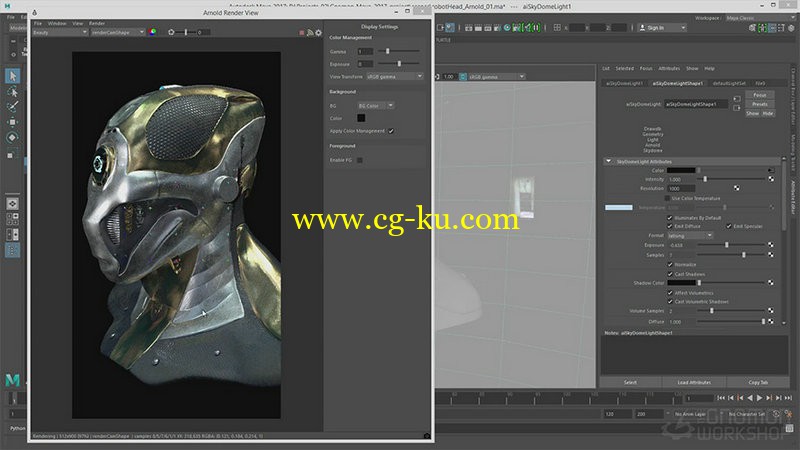Toggle Apply Color Management checkbox
The image size is (800, 450).
tap(391, 131)
